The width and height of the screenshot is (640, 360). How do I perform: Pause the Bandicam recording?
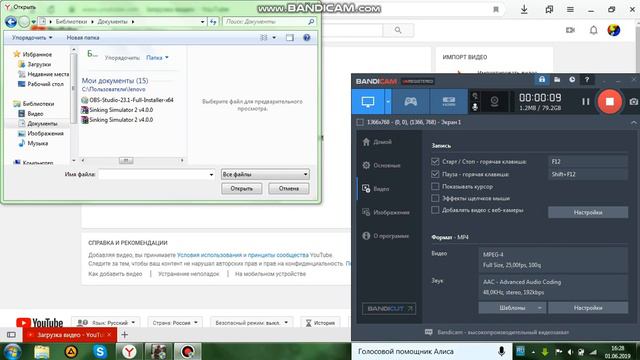pos(586,102)
